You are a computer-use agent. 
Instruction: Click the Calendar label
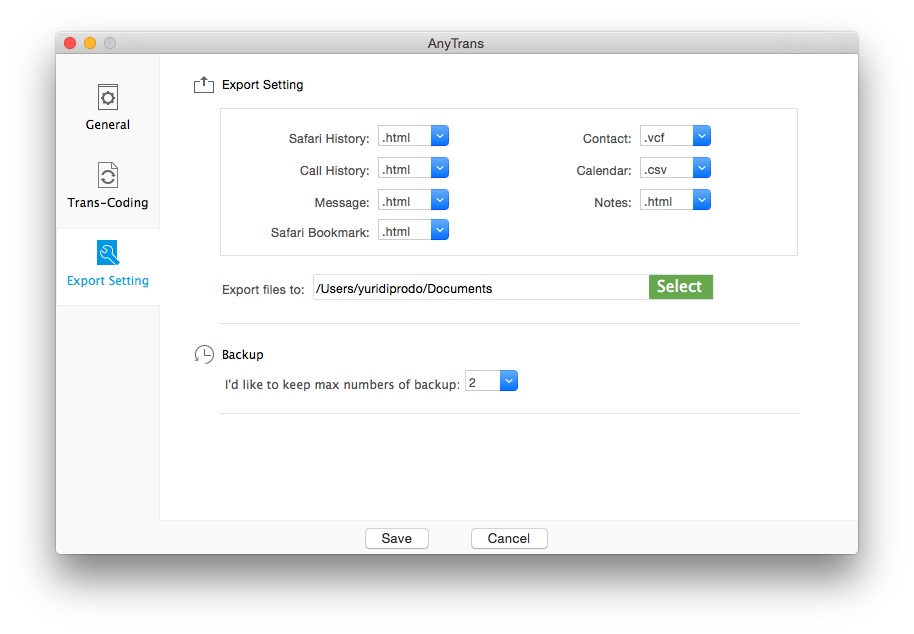click(604, 171)
